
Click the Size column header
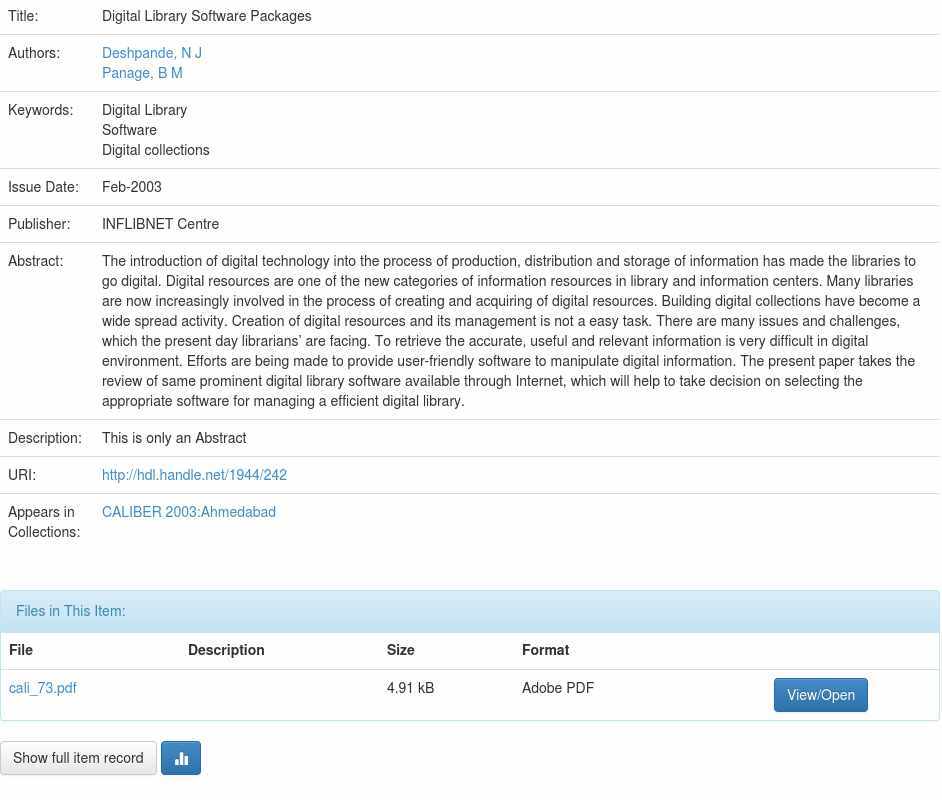pos(400,650)
